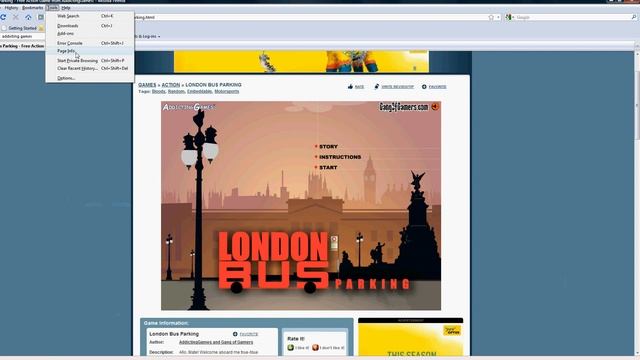Click the Gang of Gamers logo in game
The height and width of the screenshot is (360, 640).
(x=404, y=107)
